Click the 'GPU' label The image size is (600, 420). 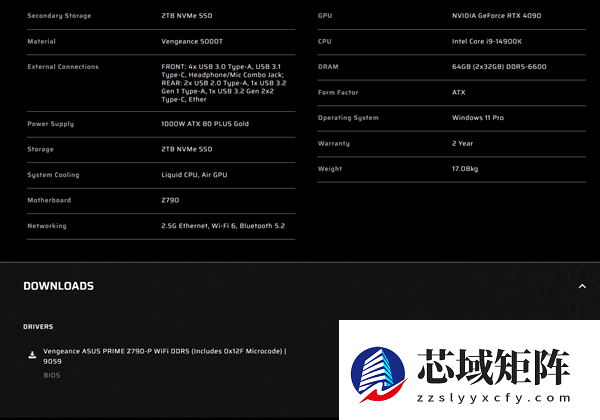tap(325, 16)
